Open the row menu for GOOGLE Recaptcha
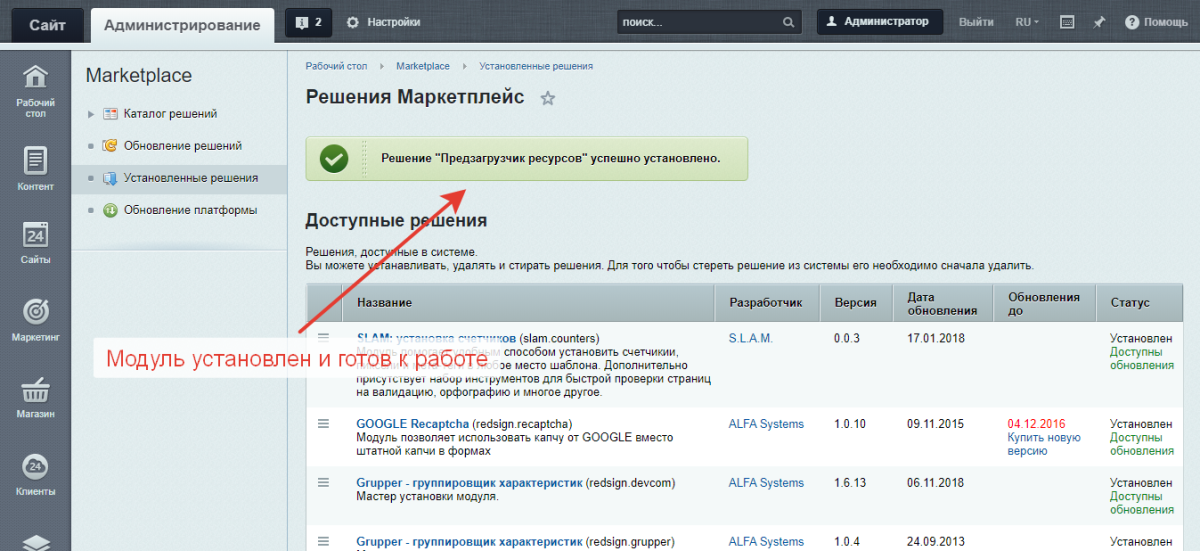Viewport: 1200px width, 551px height. pyautogui.click(x=323, y=423)
